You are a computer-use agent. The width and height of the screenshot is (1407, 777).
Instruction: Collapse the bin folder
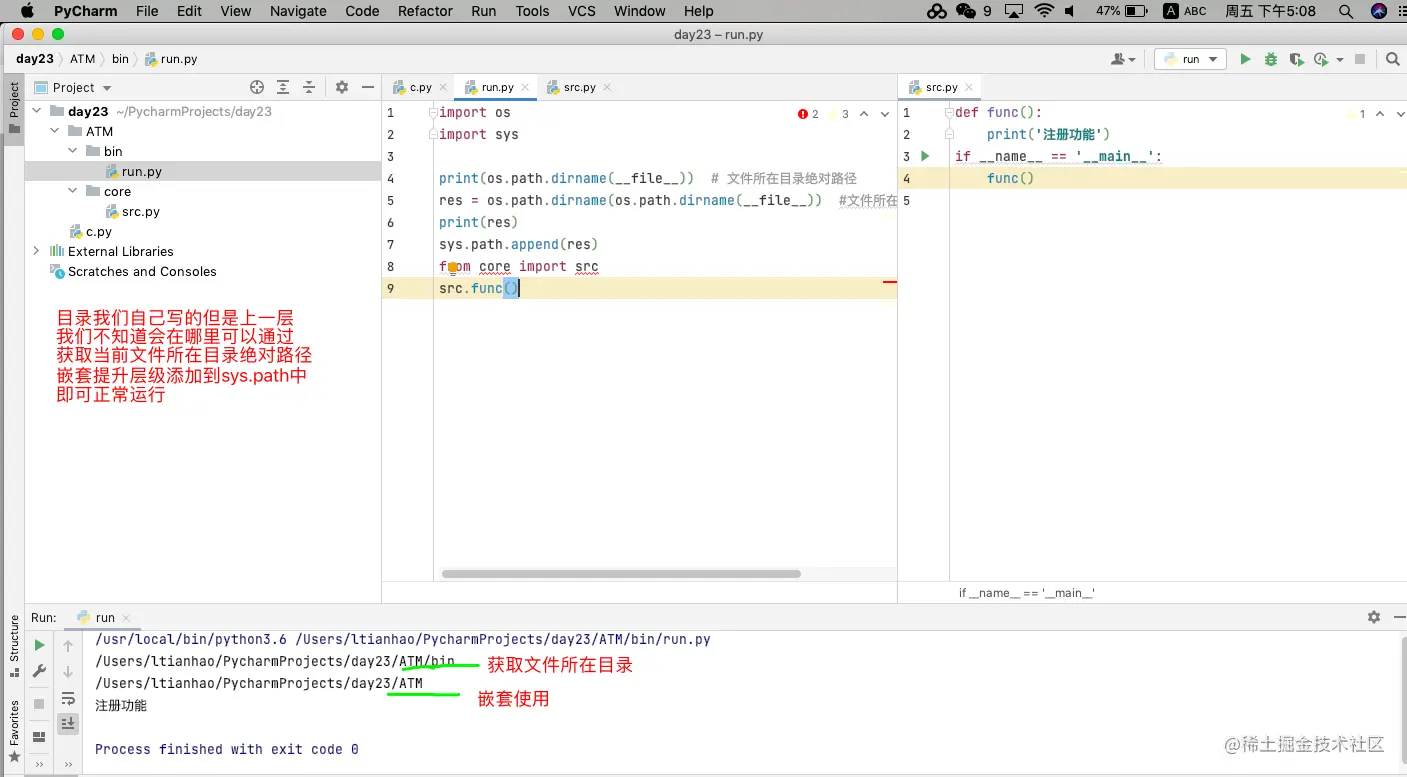(x=73, y=151)
